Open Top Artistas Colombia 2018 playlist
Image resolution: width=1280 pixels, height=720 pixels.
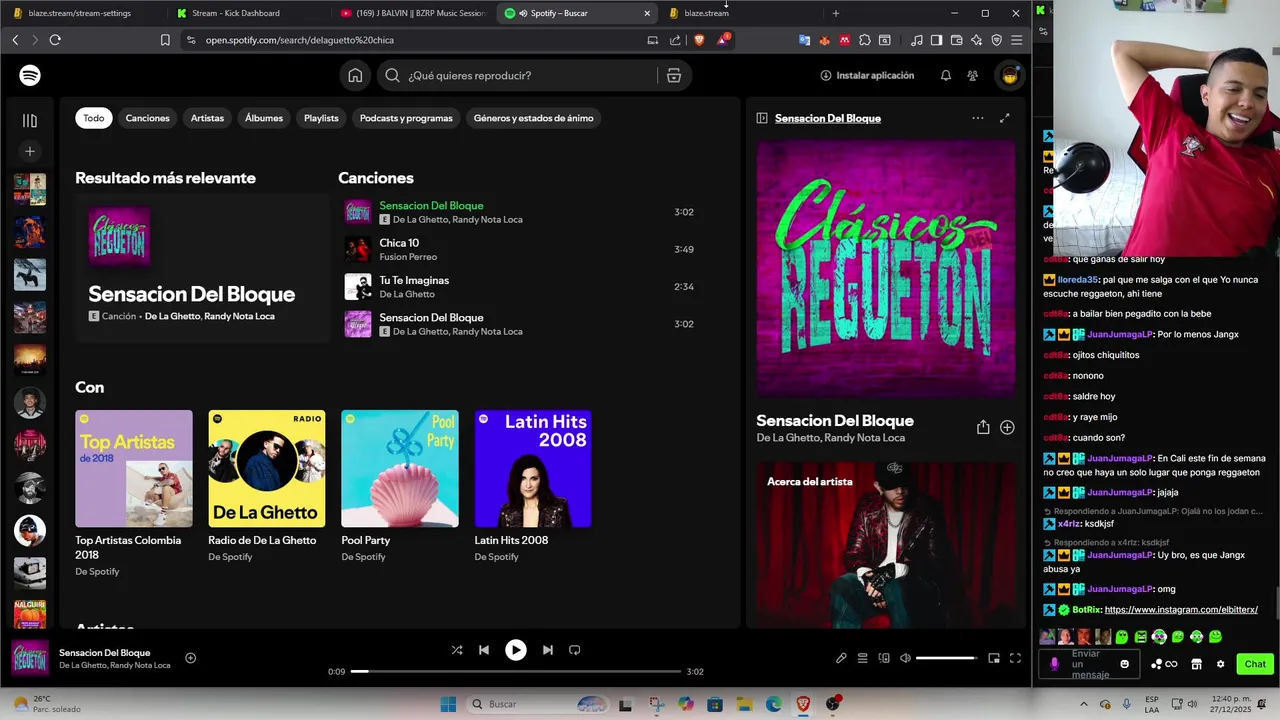pos(133,492)
